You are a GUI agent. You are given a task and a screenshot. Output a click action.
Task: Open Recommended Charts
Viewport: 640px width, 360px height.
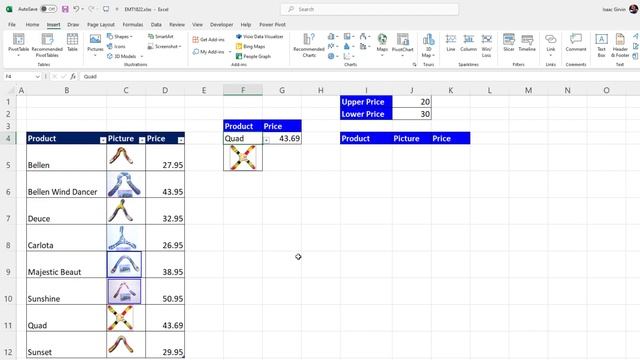pyautogui.click(x=309, y=45)
